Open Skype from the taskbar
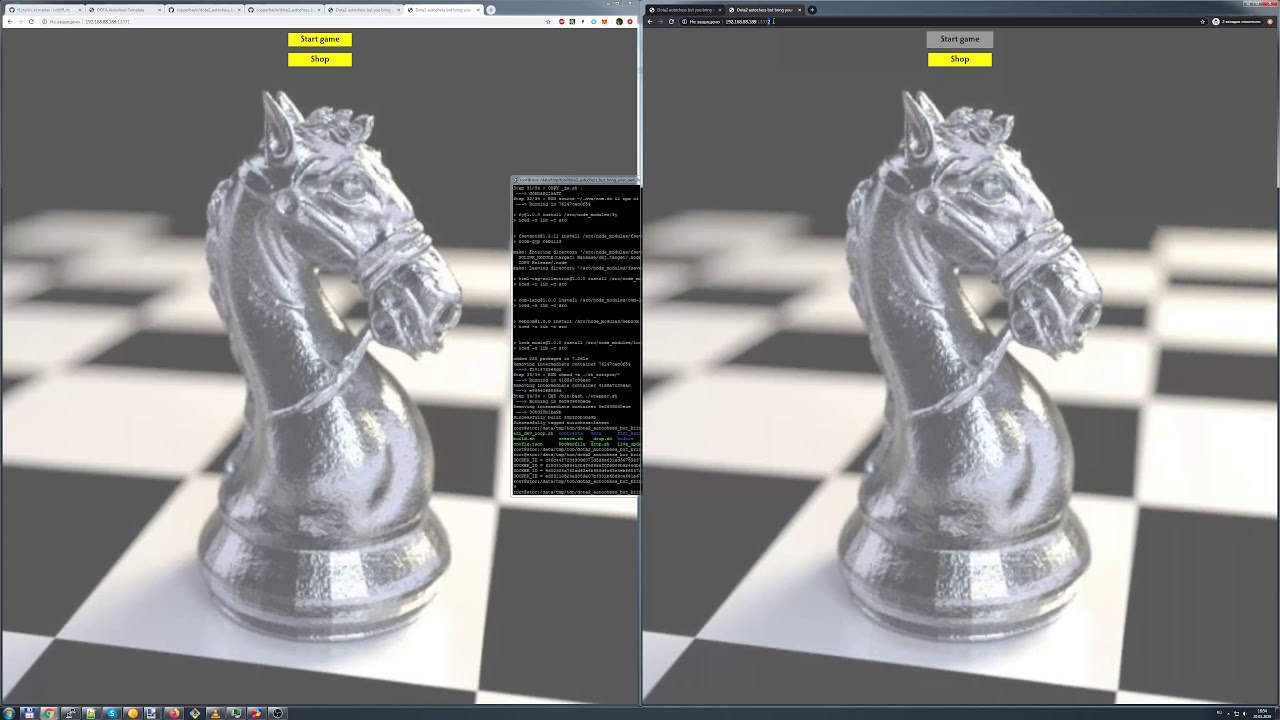 112,713
